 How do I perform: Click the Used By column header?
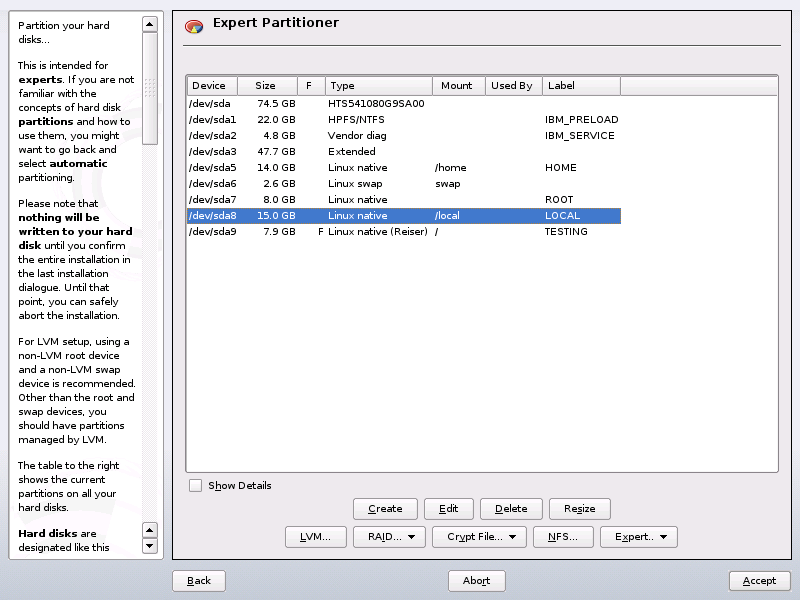pos(513,86)
